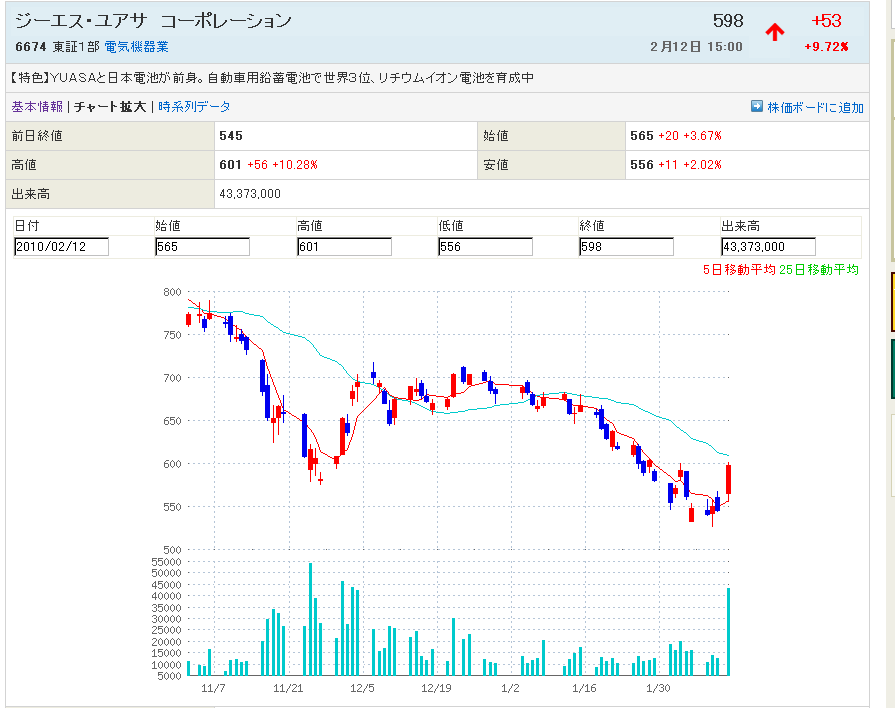The height and width of the screenshot is (708, 895).
Task: Open the 基本情報 tab
Action: [37, 107]
